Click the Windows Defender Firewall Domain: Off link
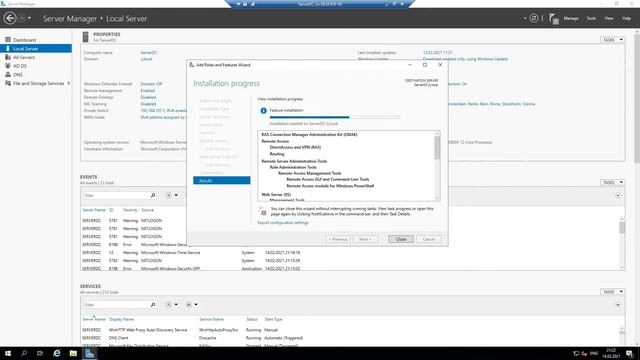 pyautogui.click(x=151, y=84)
